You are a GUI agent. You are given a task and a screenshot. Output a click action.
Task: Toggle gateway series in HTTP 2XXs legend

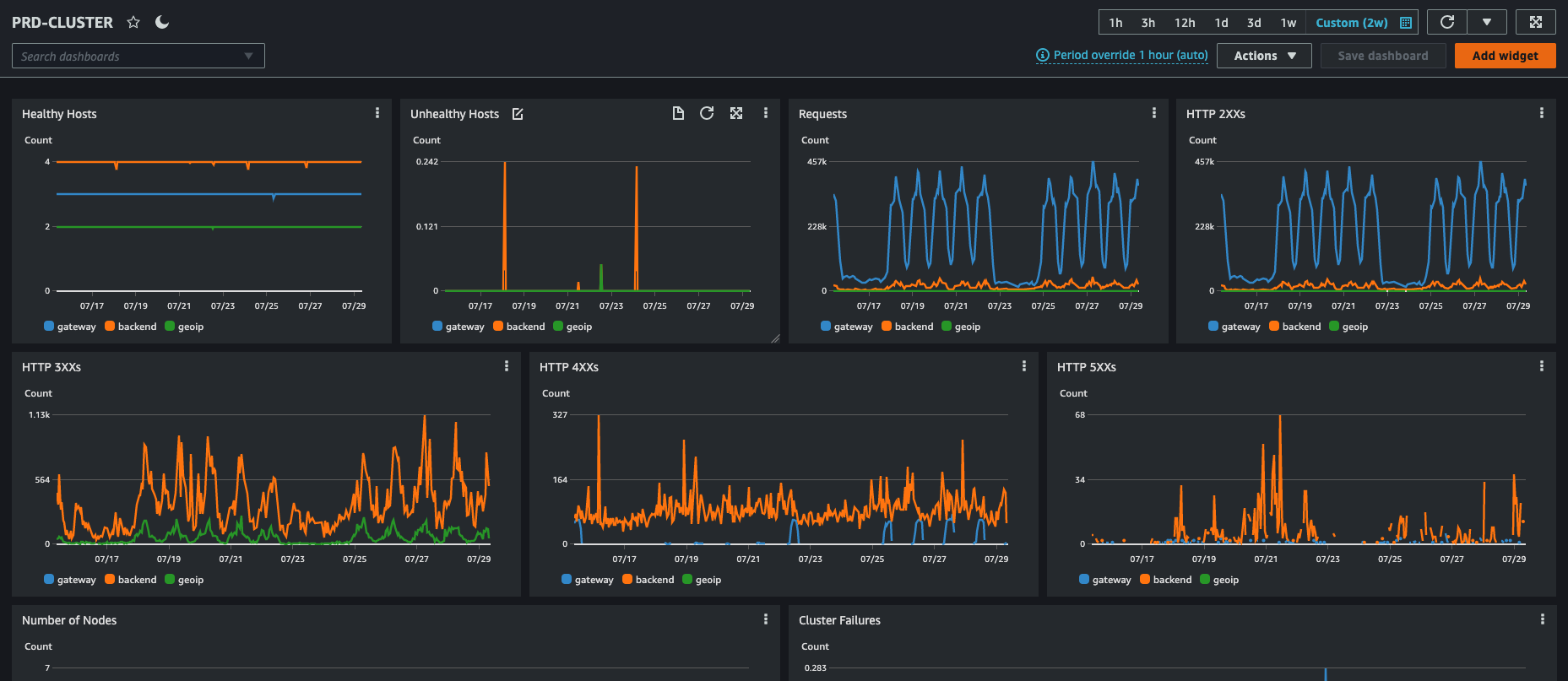[x=1234, y=327]
